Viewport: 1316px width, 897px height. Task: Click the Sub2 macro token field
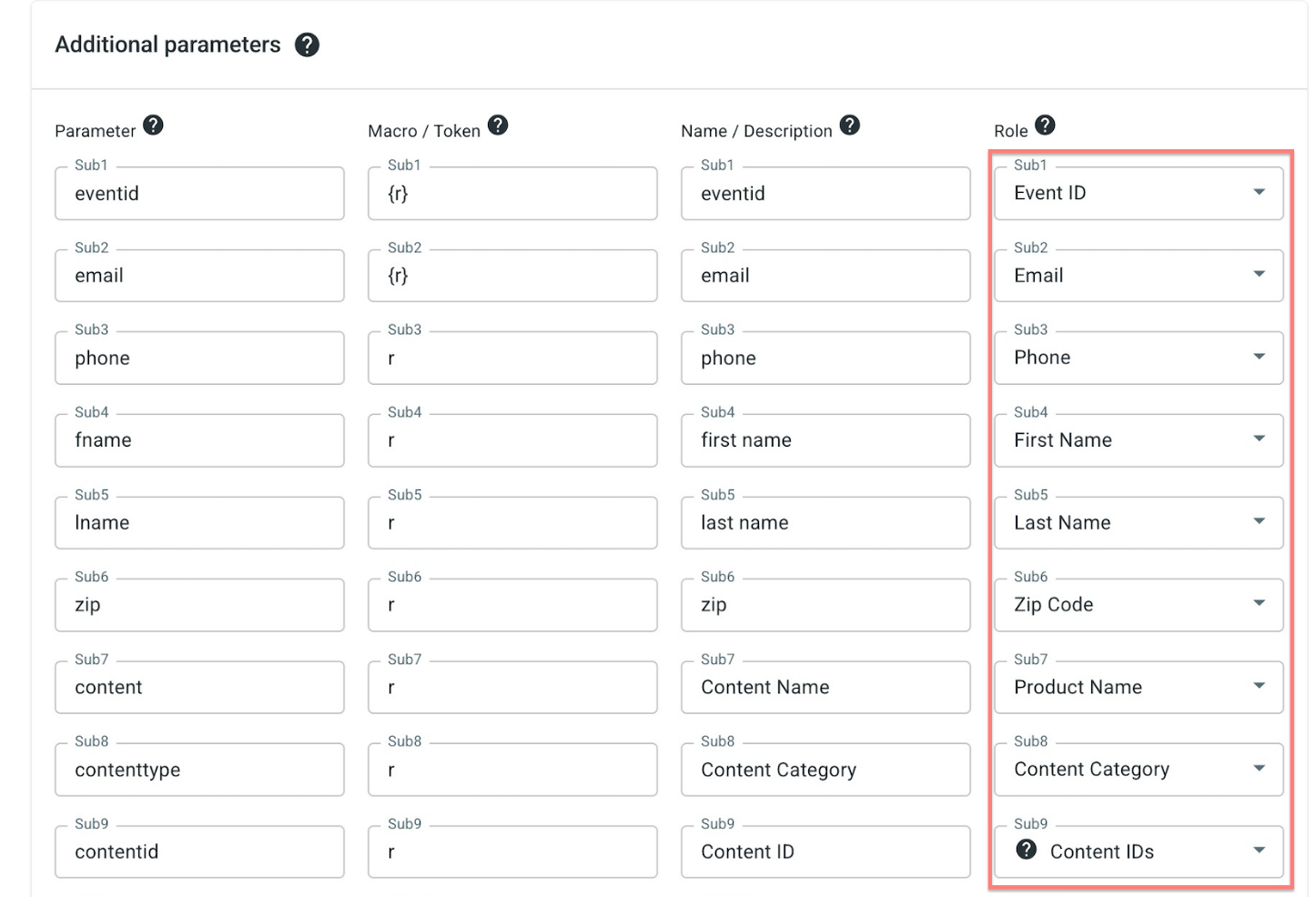pos(512,276)
